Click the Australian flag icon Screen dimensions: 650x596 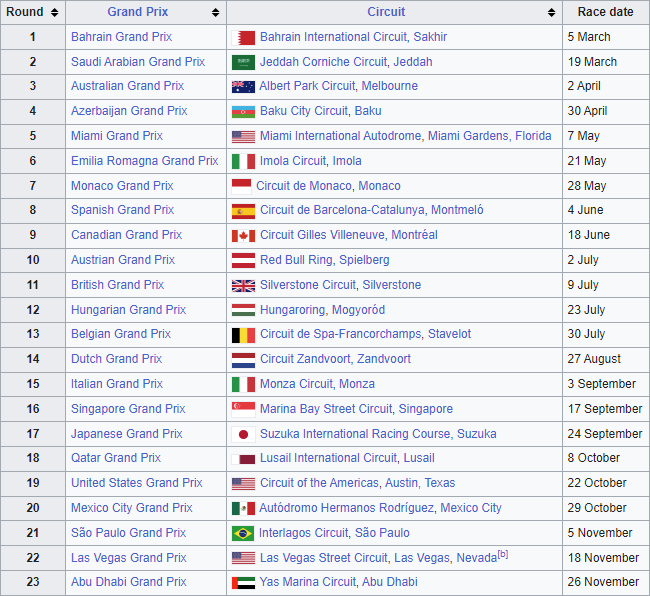[243, 87]
